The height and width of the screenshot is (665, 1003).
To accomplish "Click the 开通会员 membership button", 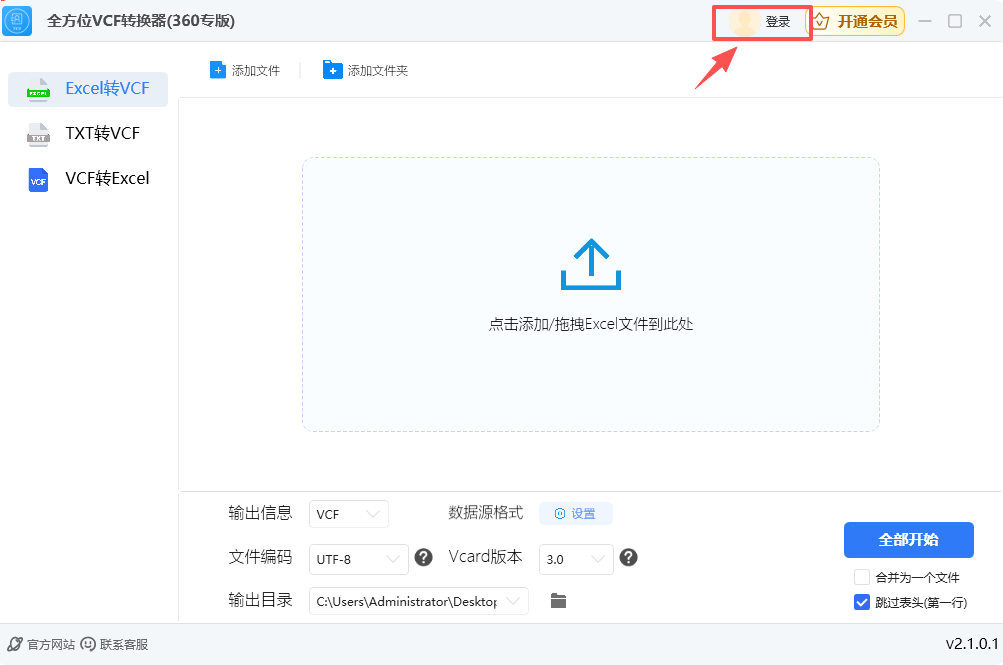I will (858, 21).
